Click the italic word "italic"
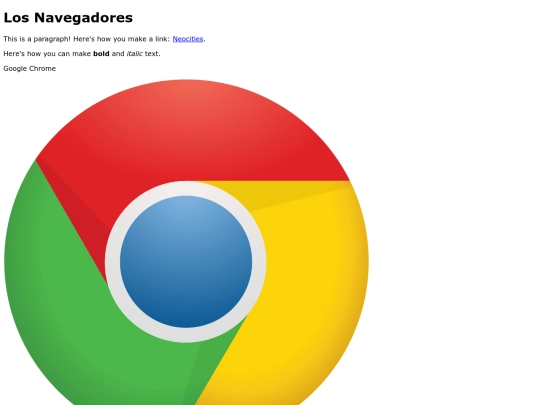 pos(135,54)
